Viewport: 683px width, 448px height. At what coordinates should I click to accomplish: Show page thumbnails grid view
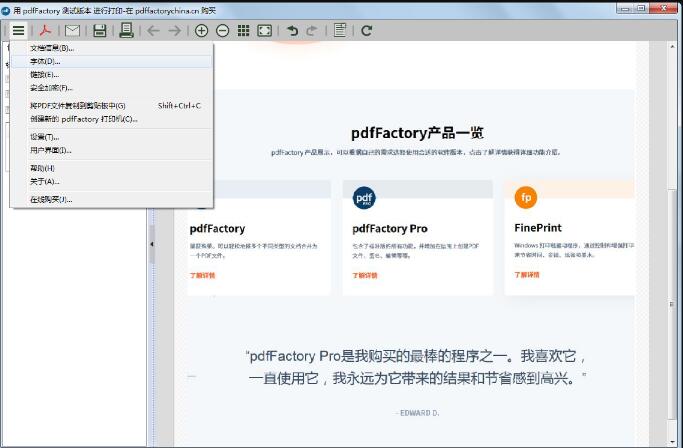[243, 31]
